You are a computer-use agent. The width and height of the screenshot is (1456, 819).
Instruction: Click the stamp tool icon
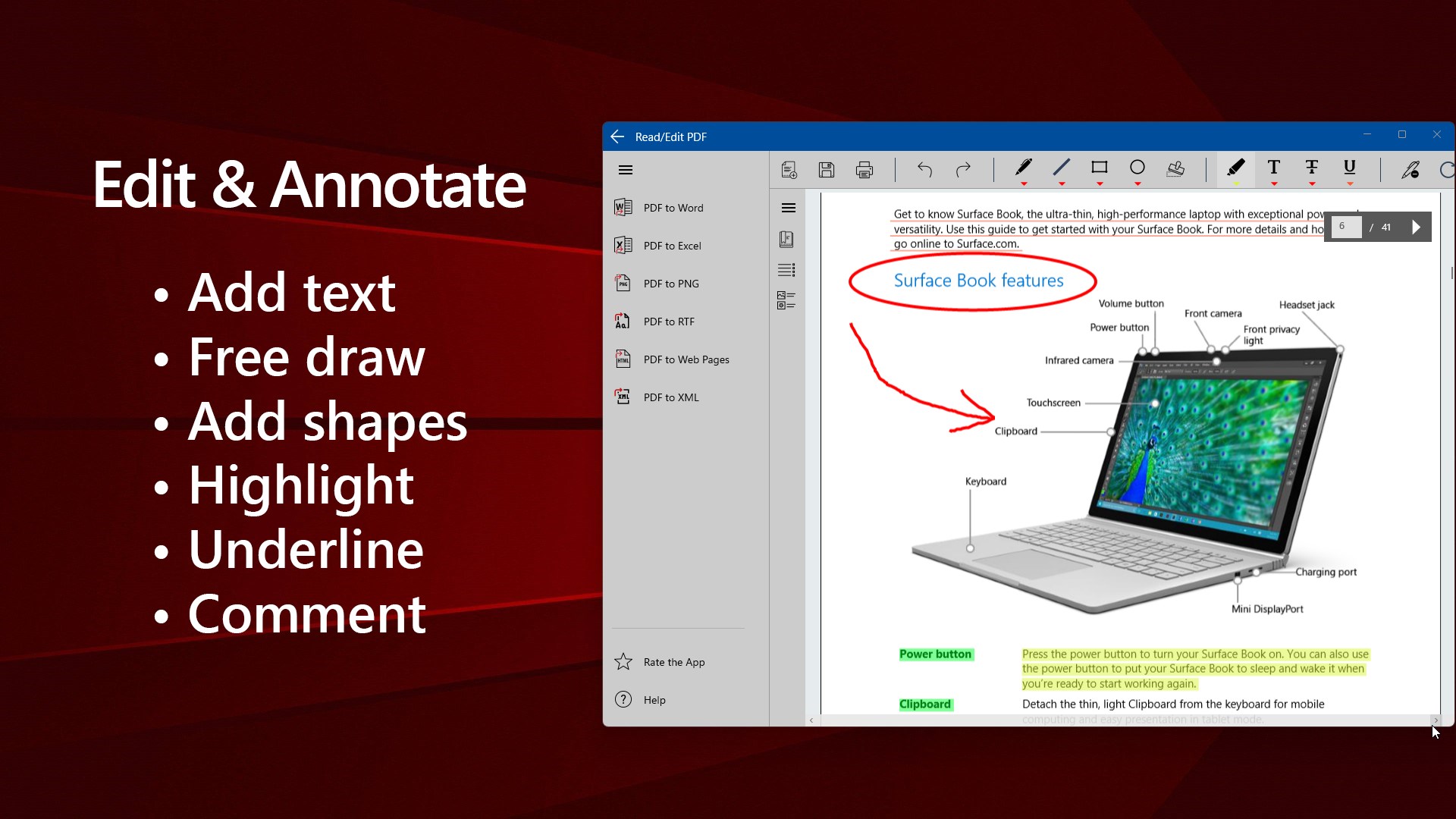1175,169
